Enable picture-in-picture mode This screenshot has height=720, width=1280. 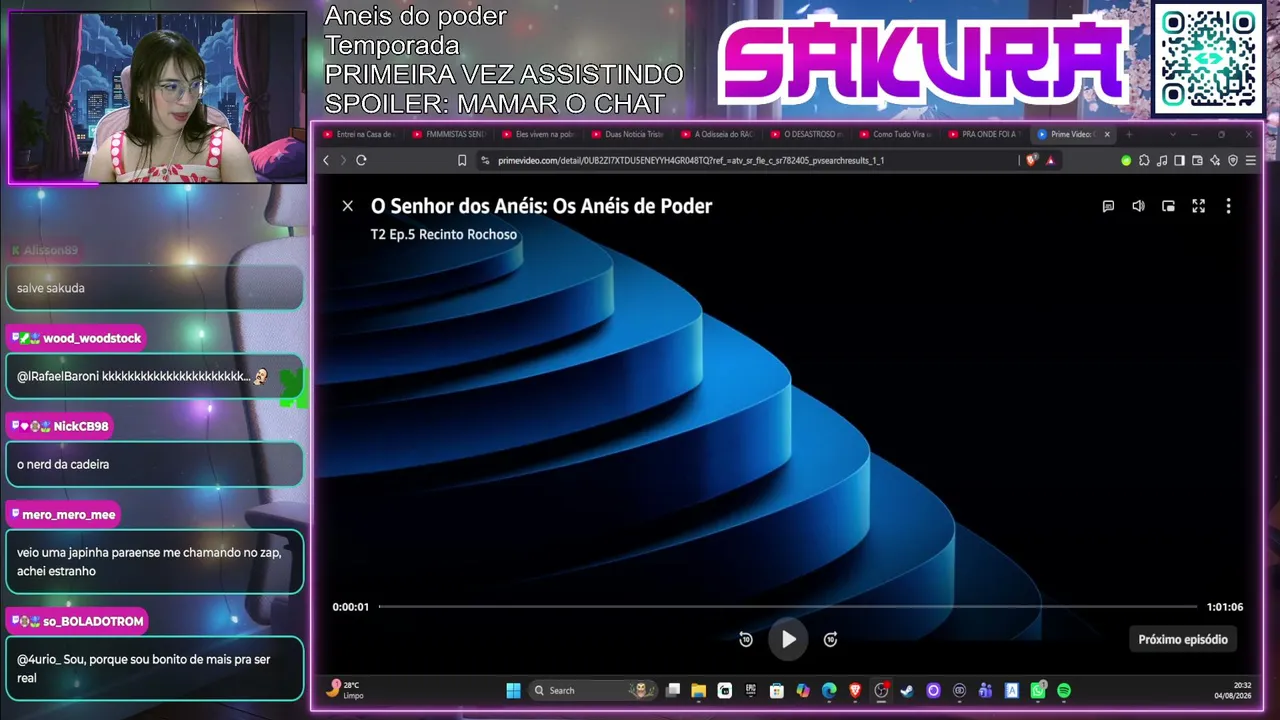point(1168,206)
